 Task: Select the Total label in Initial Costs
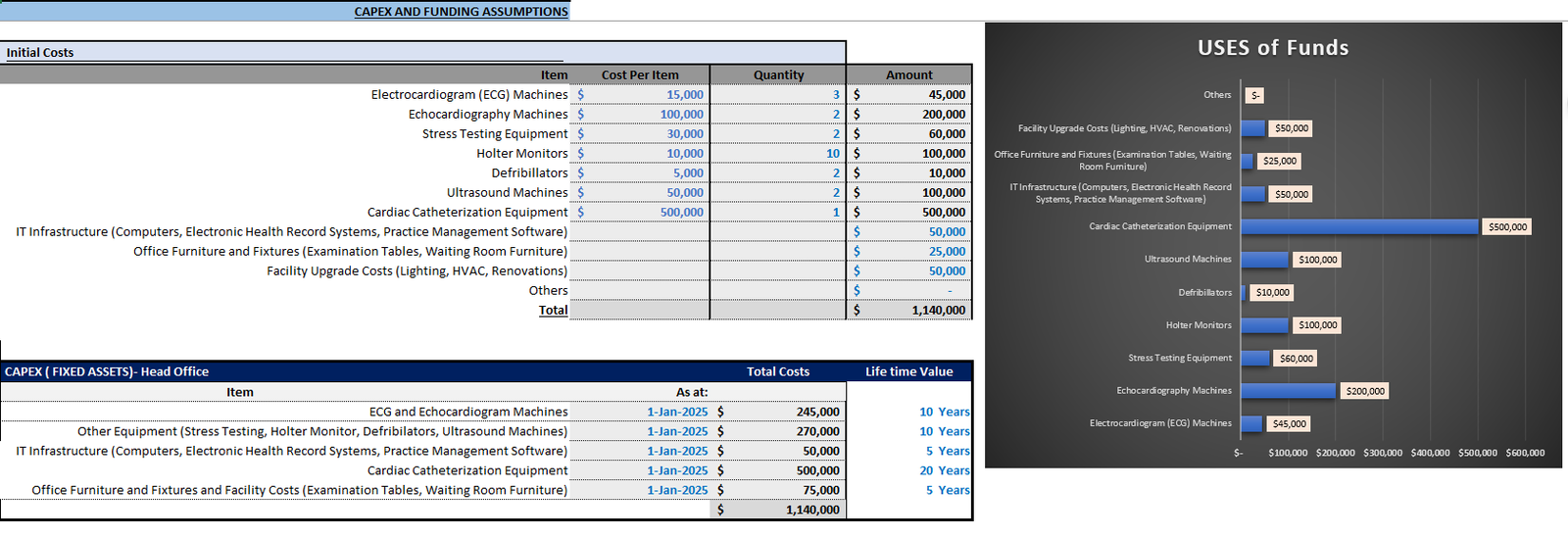pyautogui.click(x=553, y=310)
